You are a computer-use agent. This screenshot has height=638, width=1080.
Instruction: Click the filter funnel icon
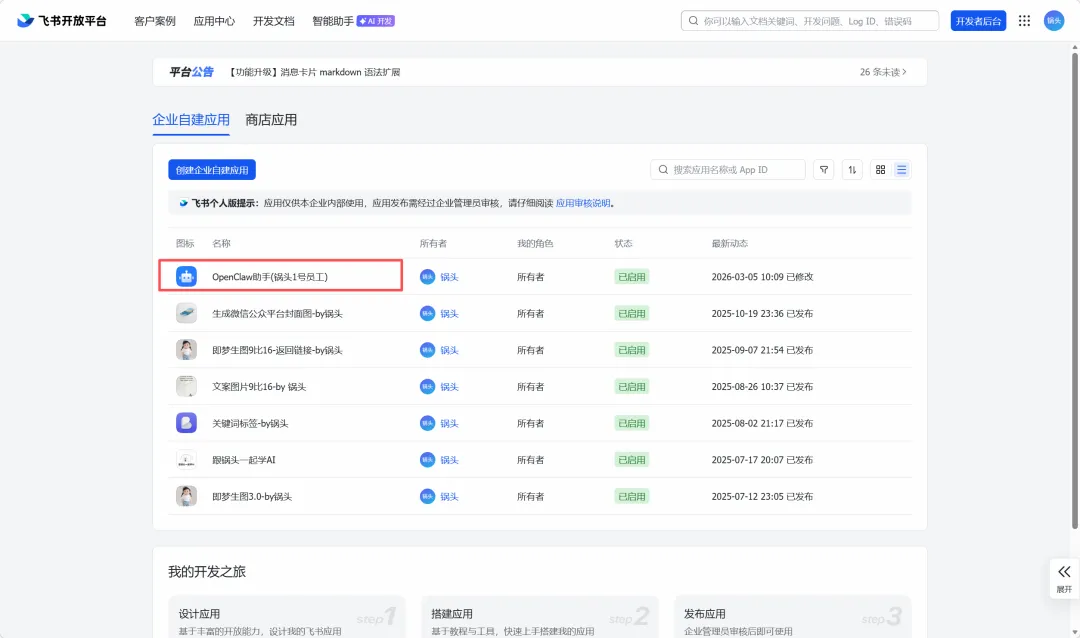824,169
